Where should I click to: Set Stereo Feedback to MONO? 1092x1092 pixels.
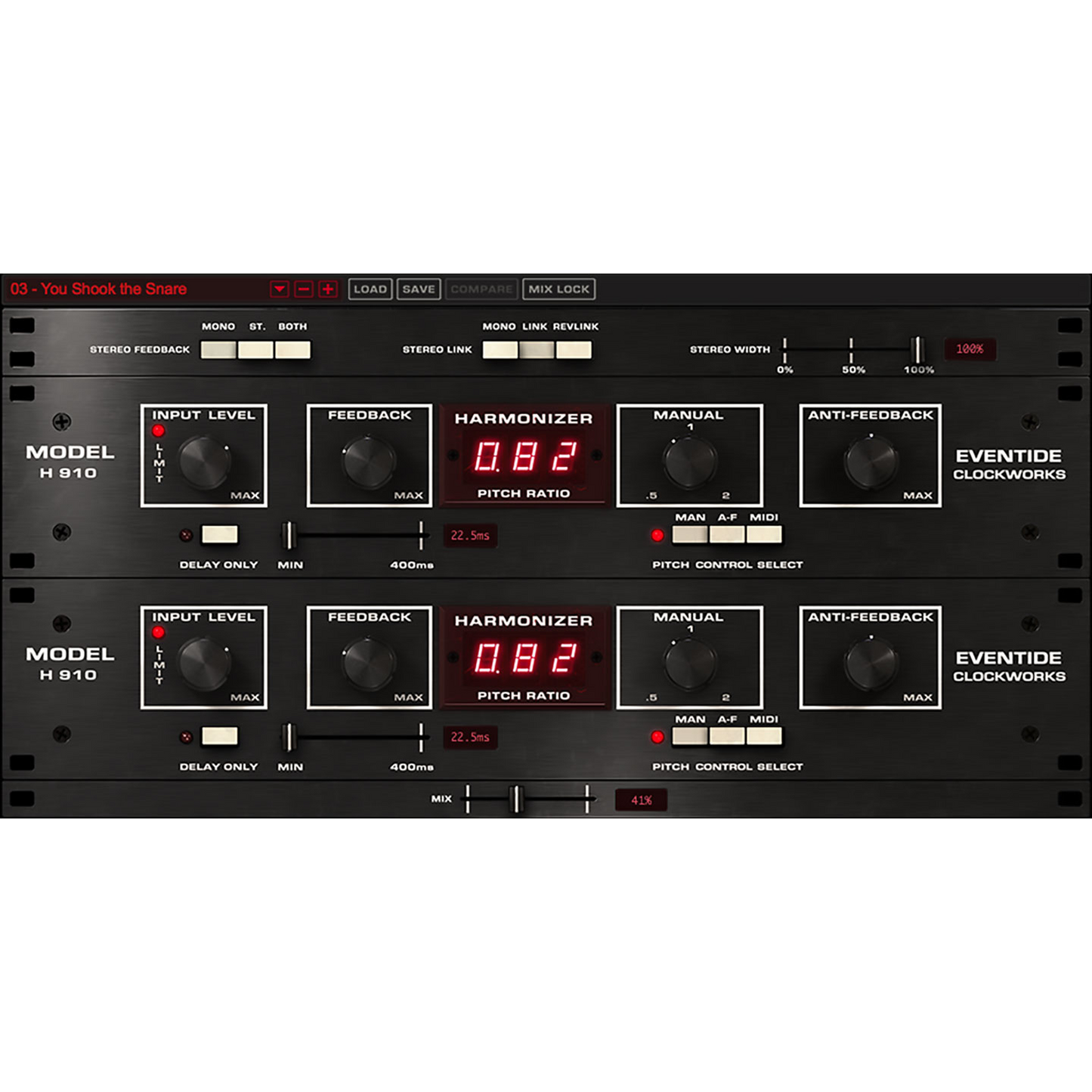[x=218, y=350]
